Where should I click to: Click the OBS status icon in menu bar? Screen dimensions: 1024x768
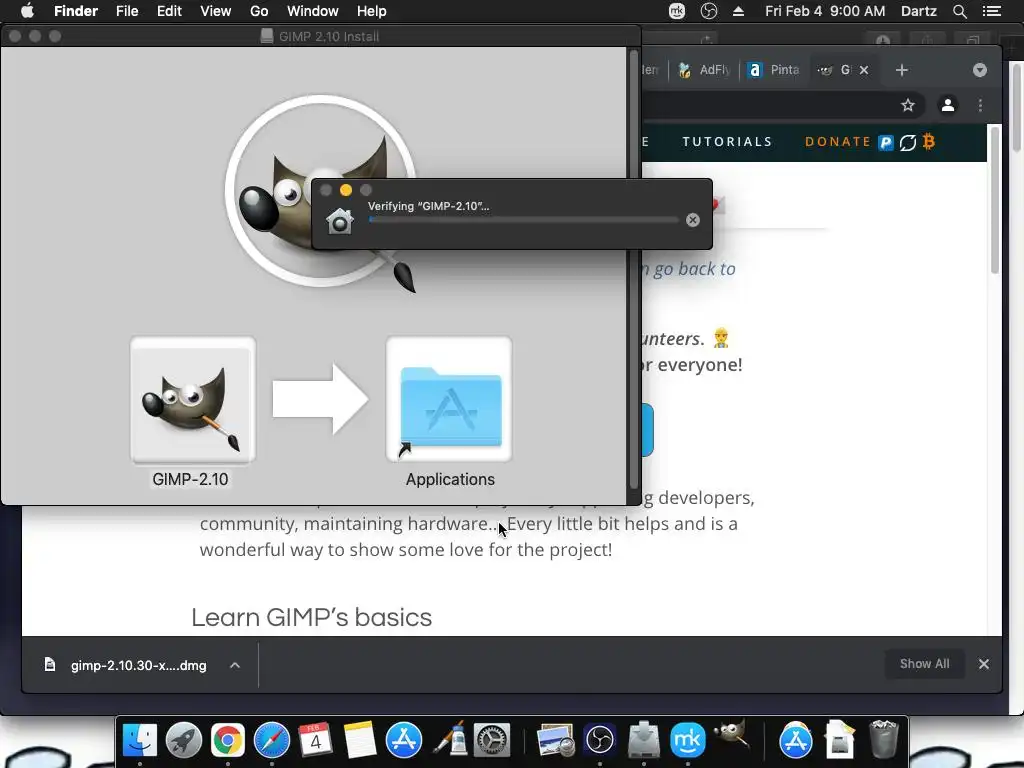click(x=709, y=11)
